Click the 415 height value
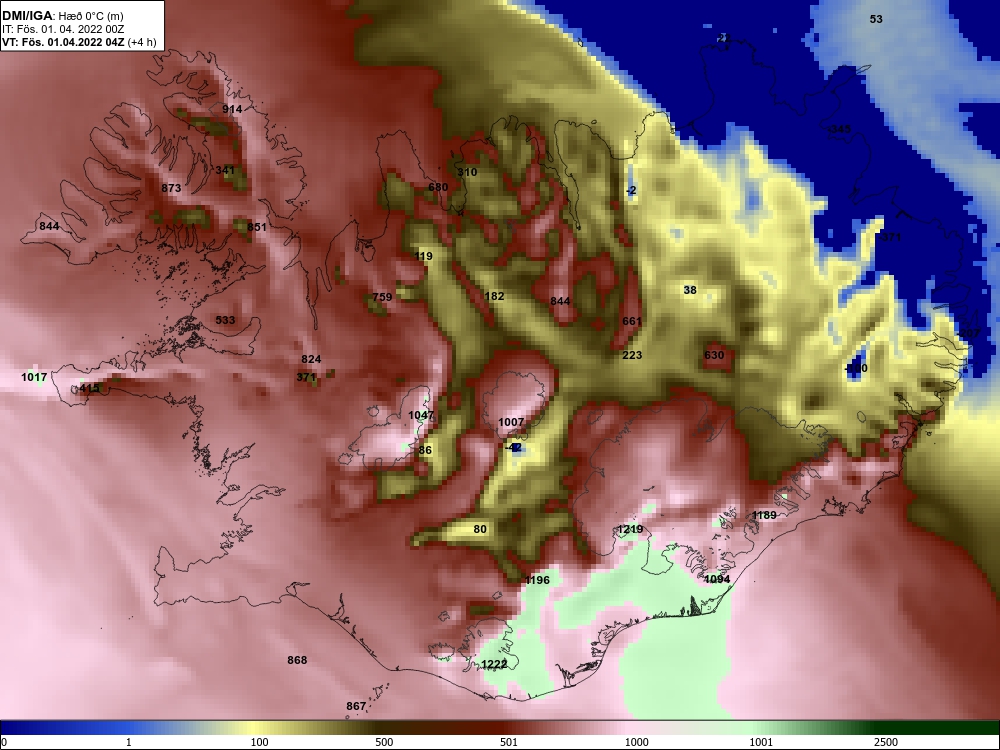Viewport: 1000px width, 750px height. (90, 388)
